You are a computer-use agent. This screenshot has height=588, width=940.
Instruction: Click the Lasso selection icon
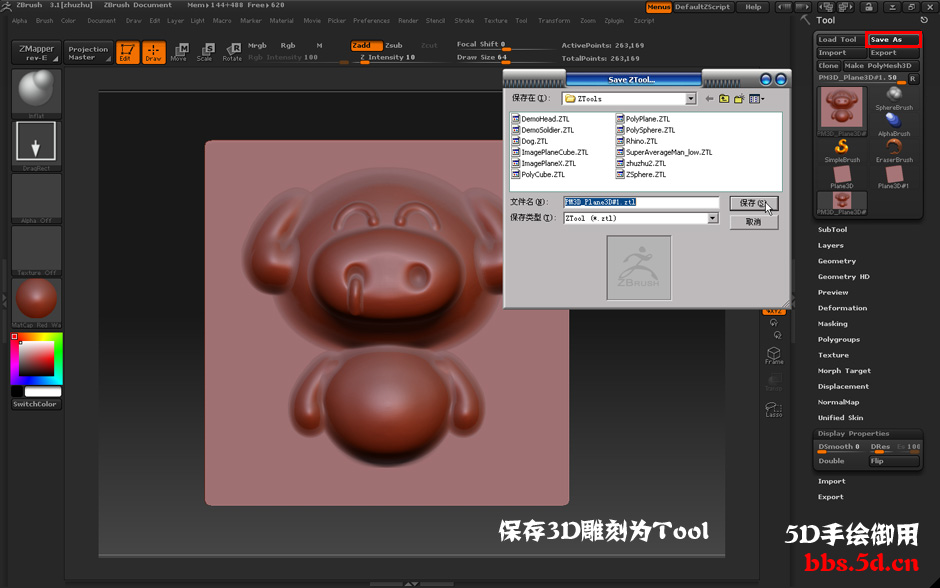[774, 409]
